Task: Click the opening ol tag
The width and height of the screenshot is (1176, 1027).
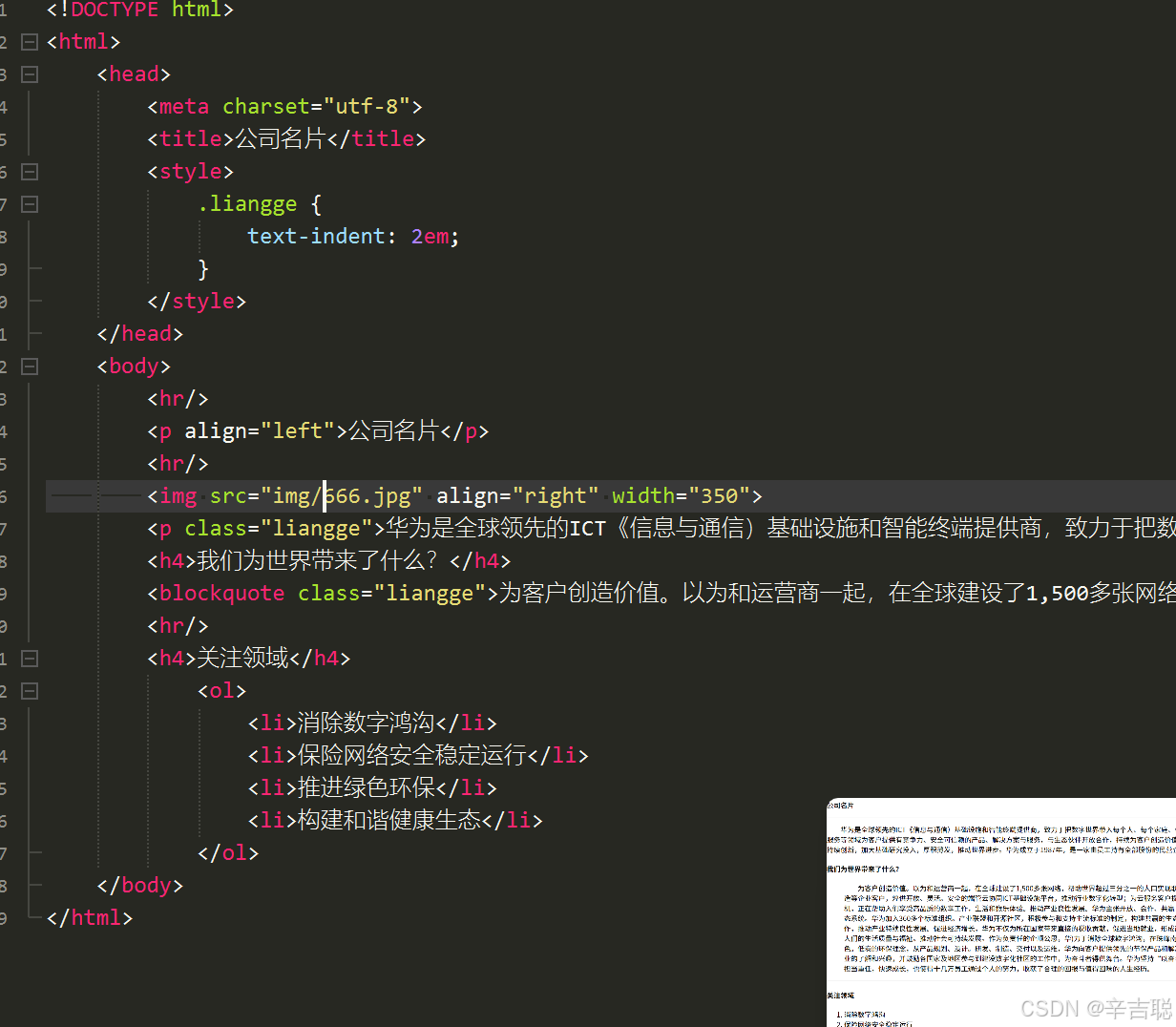Action: (x=221, y=691)
